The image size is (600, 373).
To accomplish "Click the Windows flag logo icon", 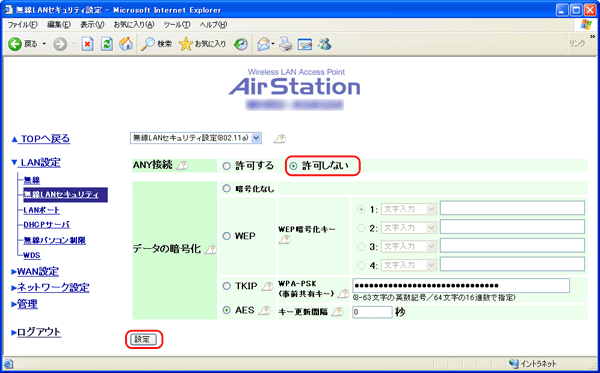I will click(586, 25).
